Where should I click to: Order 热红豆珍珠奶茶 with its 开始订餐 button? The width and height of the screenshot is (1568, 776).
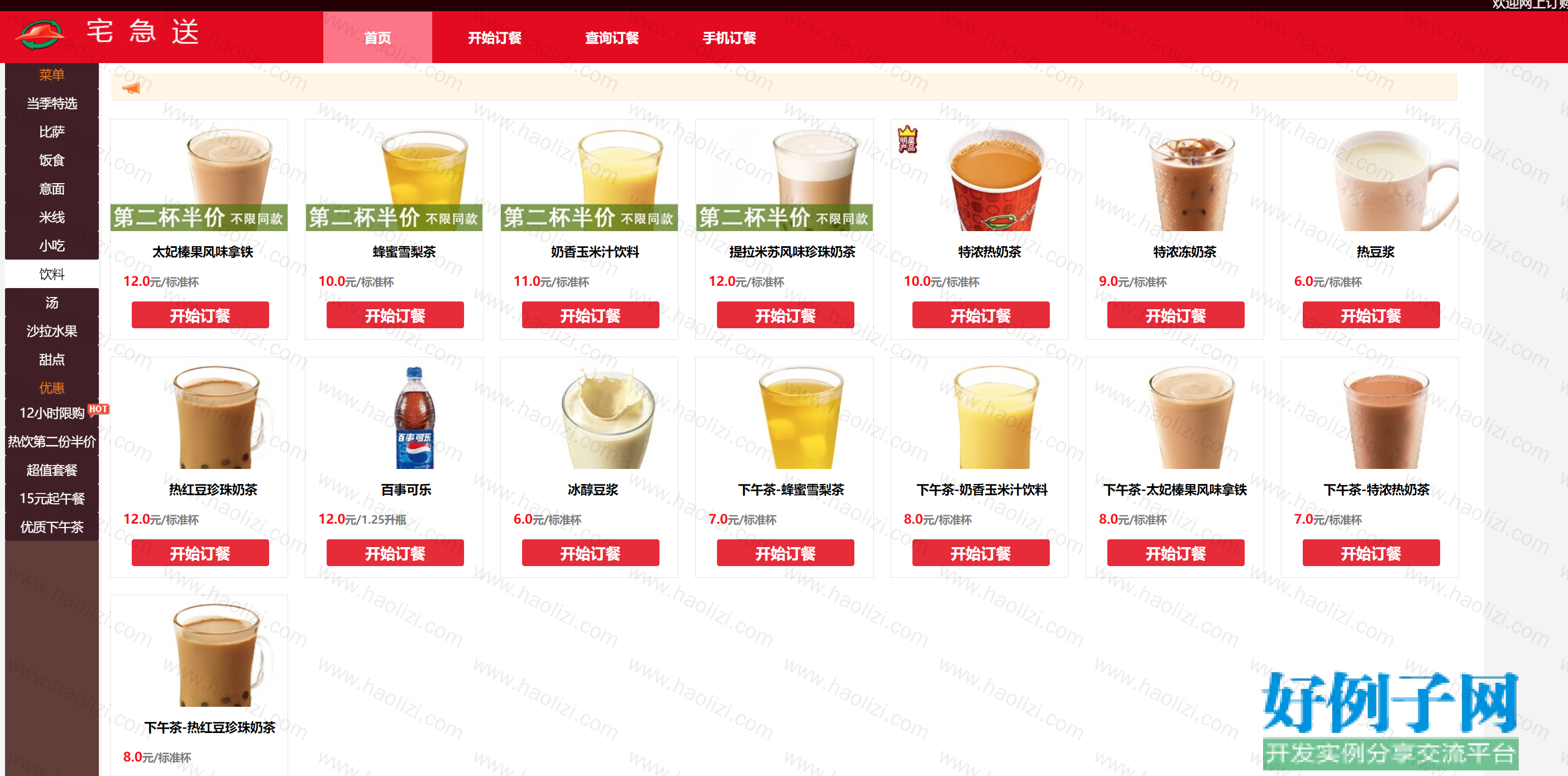200,553
